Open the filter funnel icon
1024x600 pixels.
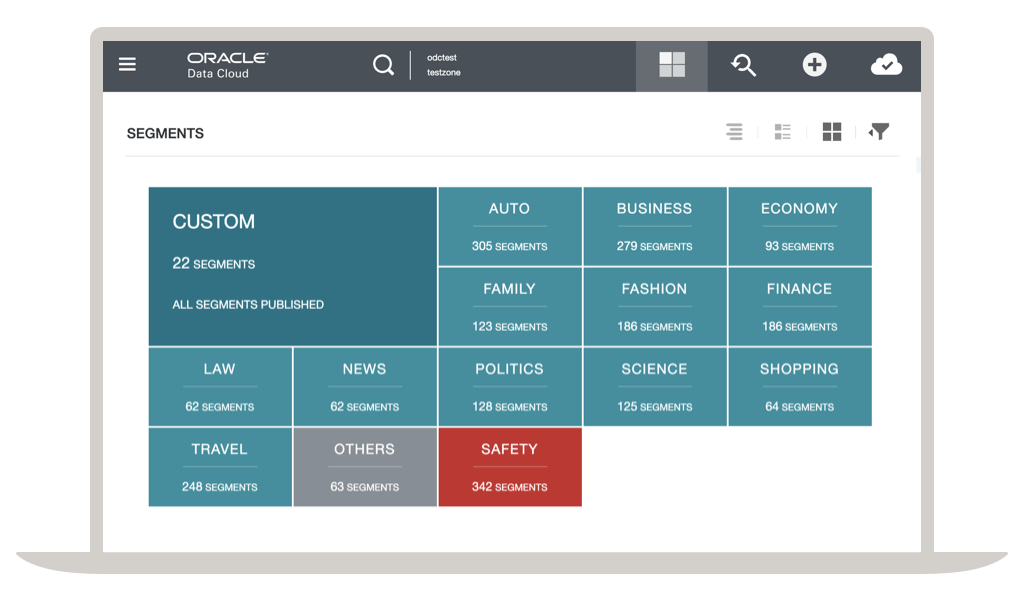pos(879,131)
